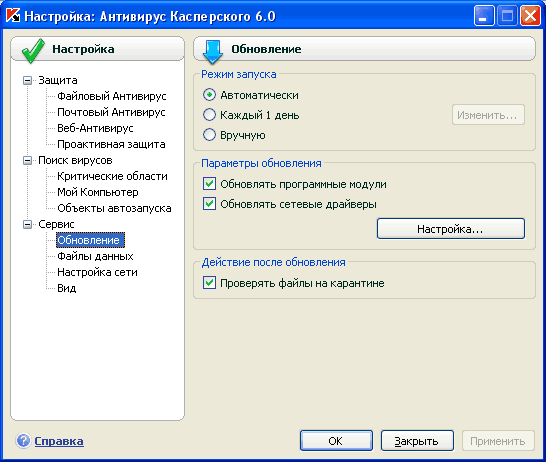Open Настройка сети settings
546x462 pixels.
click(97, 272)
